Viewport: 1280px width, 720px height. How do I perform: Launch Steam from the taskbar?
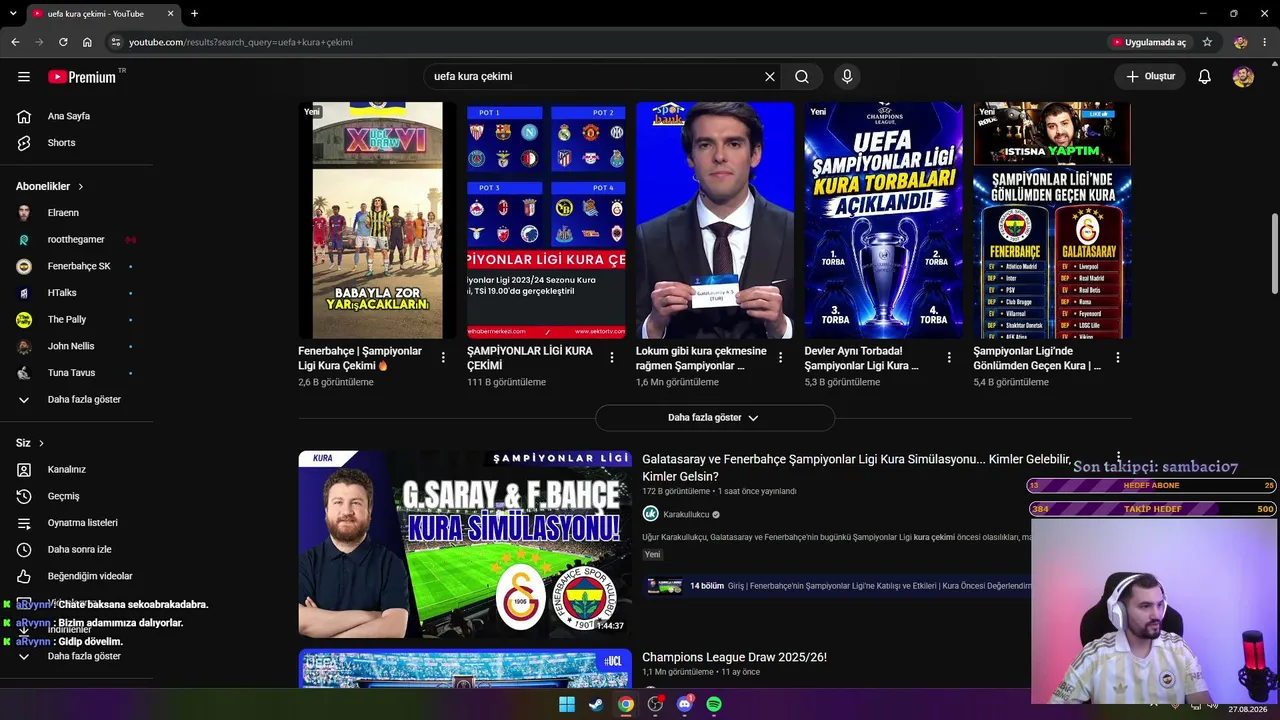596,704
